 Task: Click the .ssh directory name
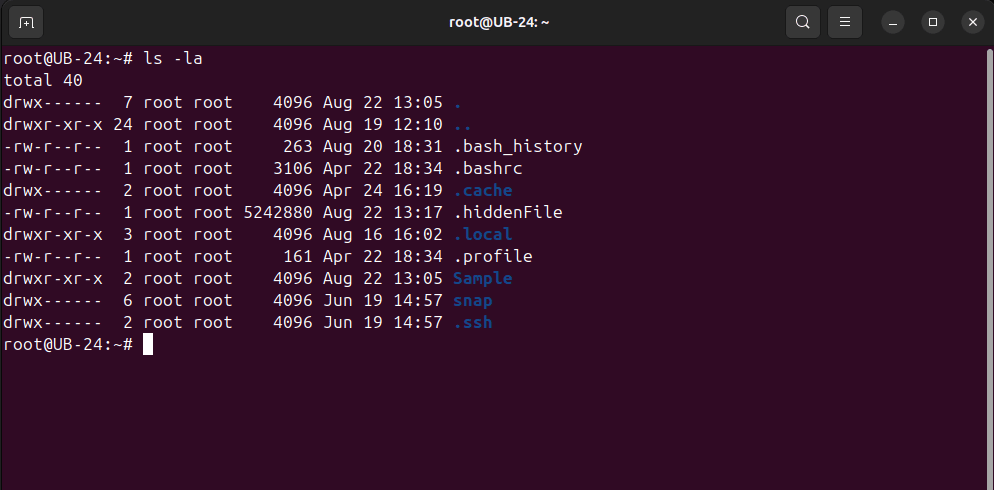[x=472, y=322]
